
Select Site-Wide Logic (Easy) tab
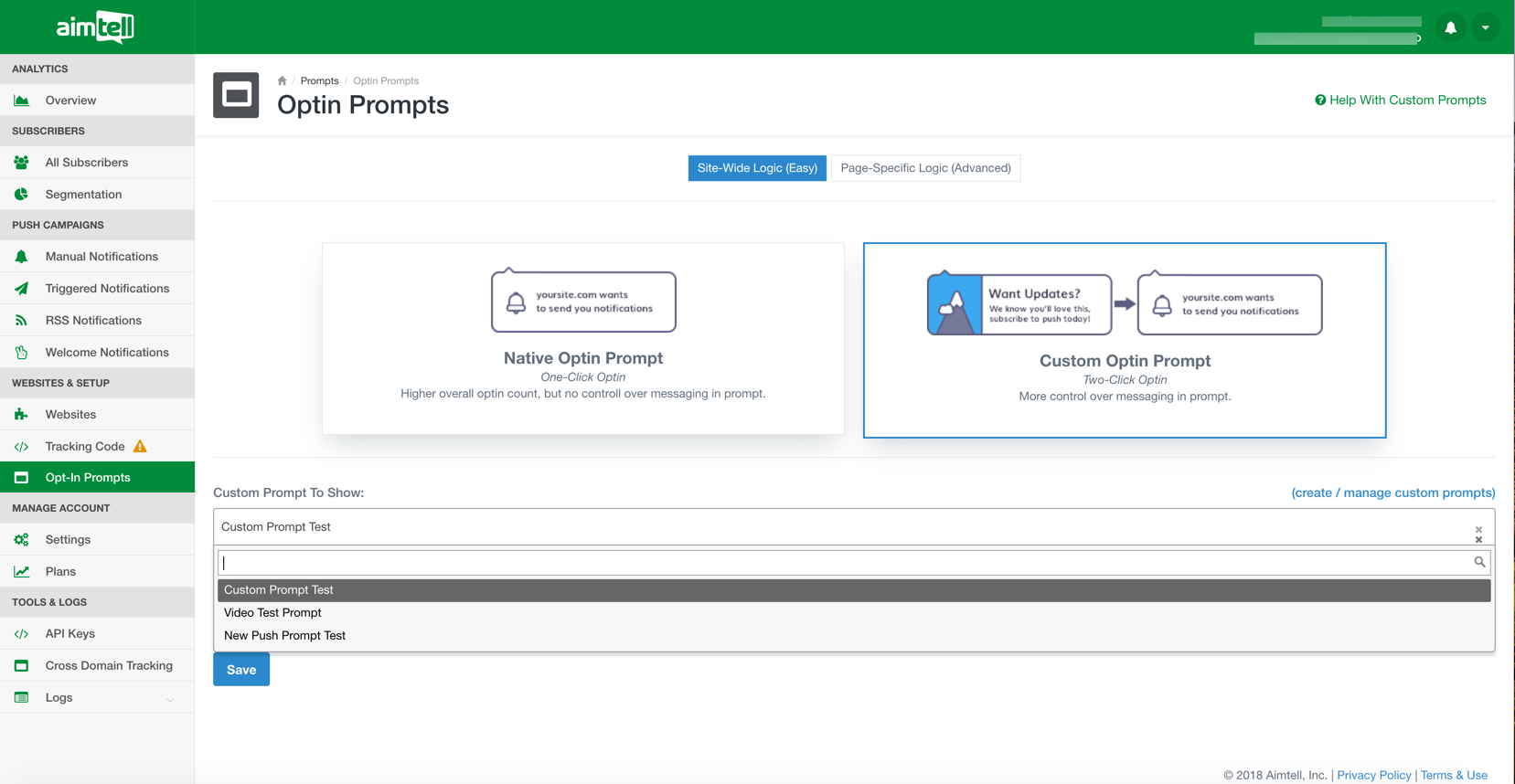[x=757, y=168]
